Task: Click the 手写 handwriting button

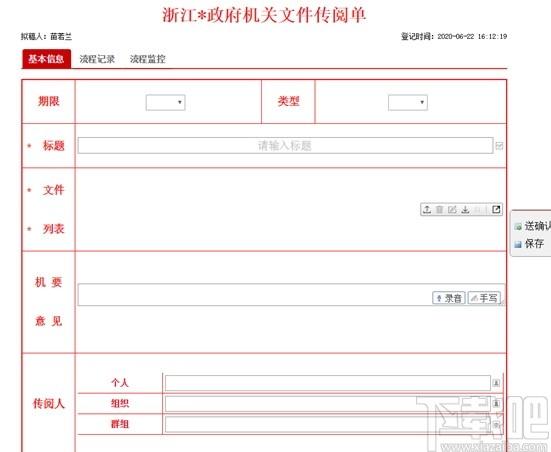Action: [x=484, y=298]
